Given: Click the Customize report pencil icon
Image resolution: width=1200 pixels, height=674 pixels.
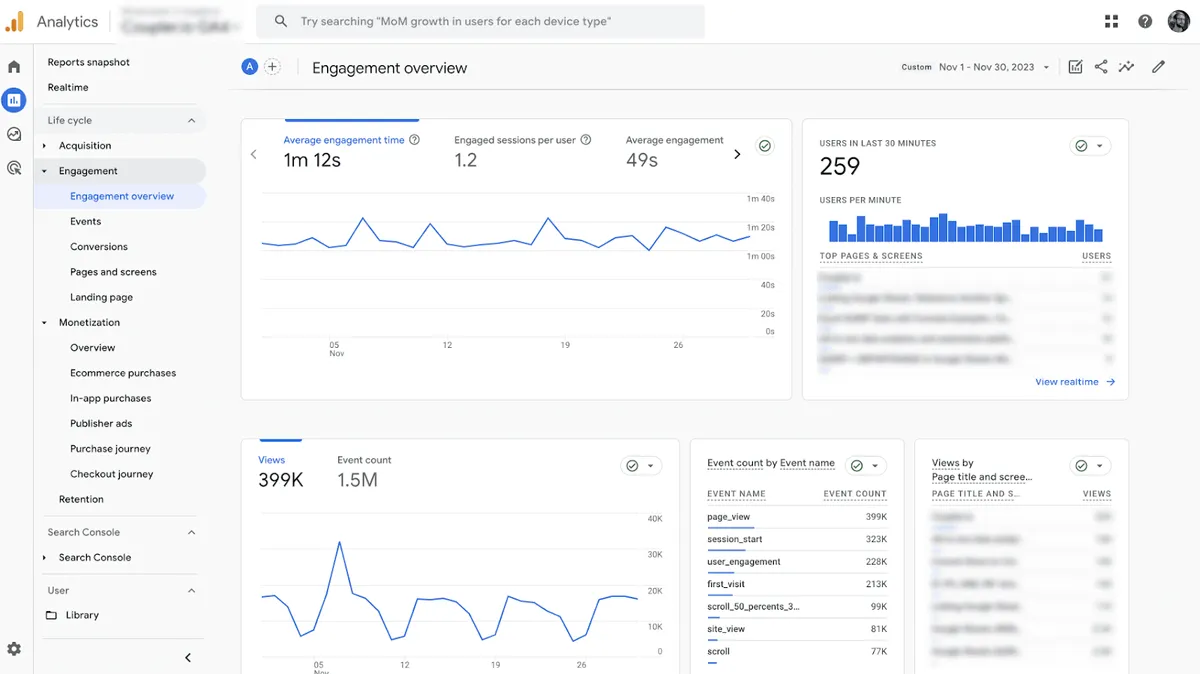Looking at the screenshot, I should [1158, 67].
